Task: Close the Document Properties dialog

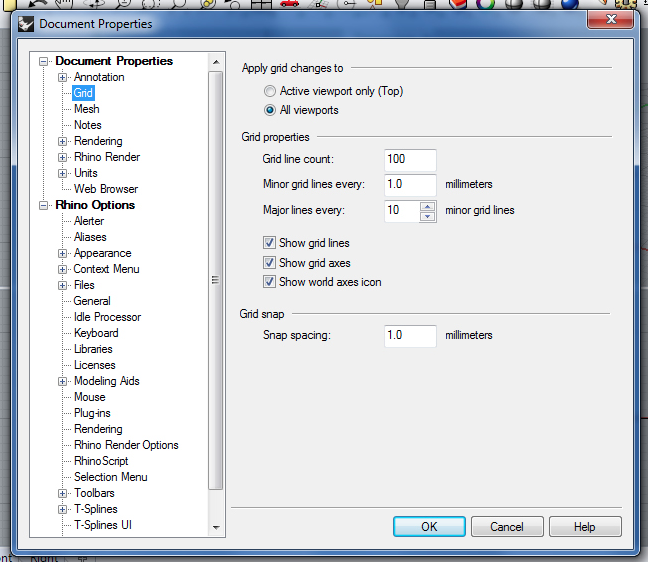Action: pyautogui.click(x=611, y=19)
